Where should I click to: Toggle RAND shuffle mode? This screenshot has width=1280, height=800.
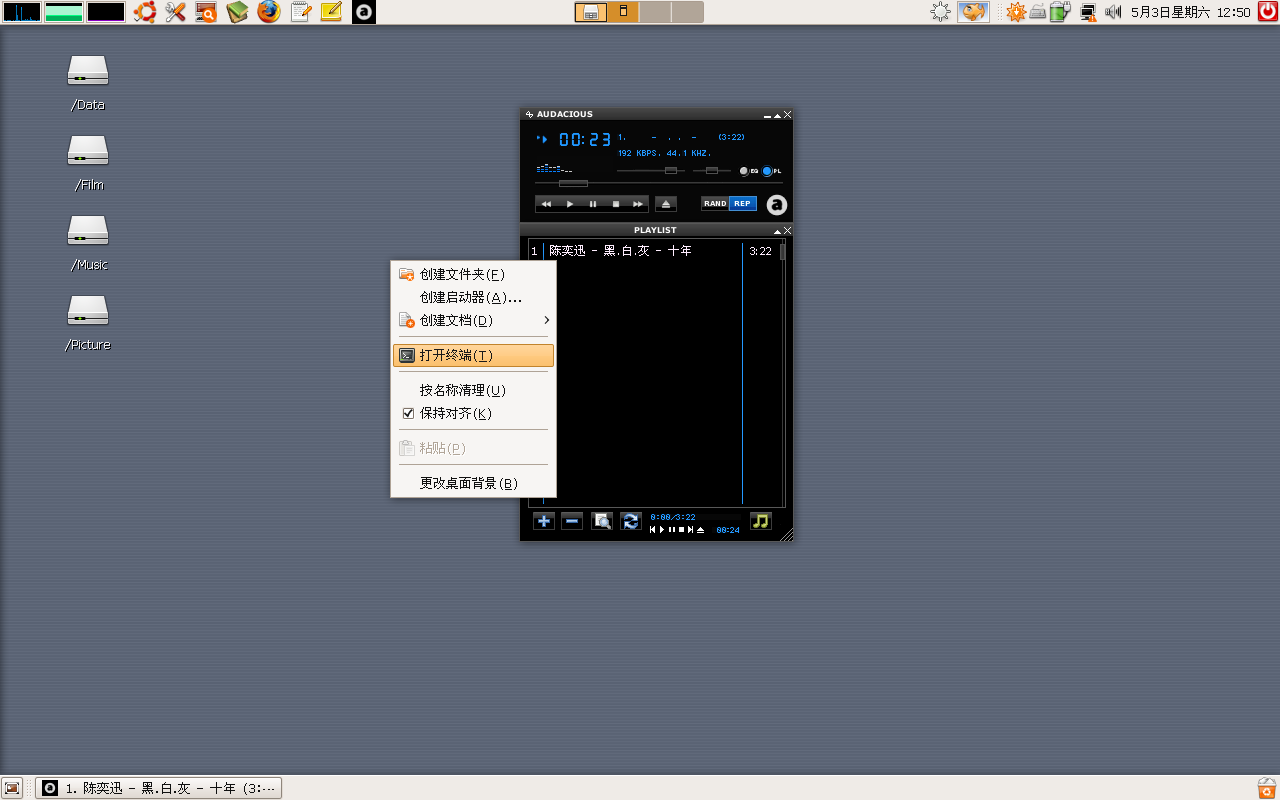pos(715,204)
